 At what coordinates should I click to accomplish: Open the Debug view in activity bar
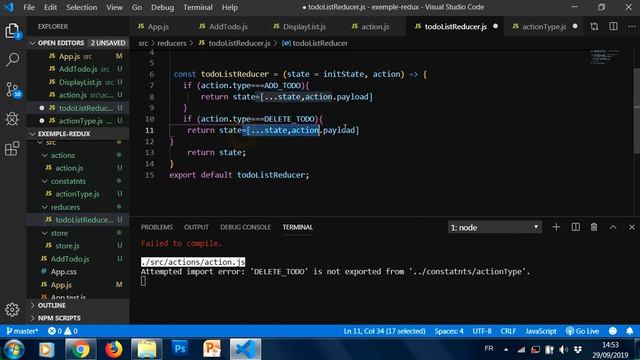12,119
